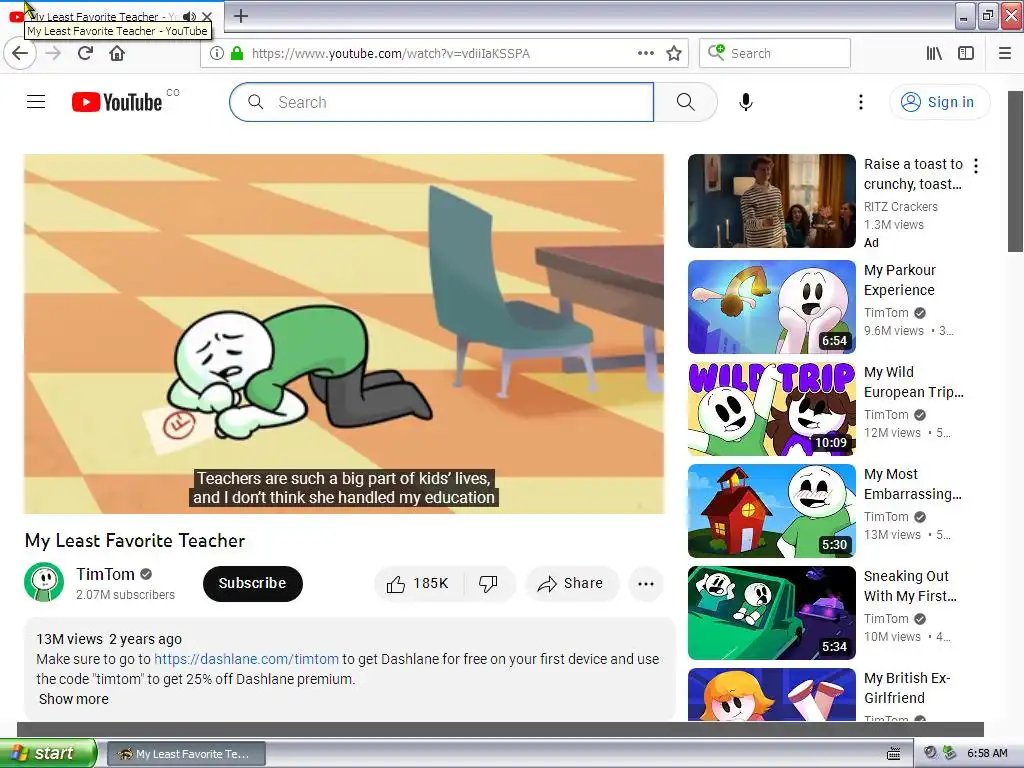This screenshot has height=768, width=1024.
Task: Focus the YouTube search input field
Action: (x=441, y=102)
